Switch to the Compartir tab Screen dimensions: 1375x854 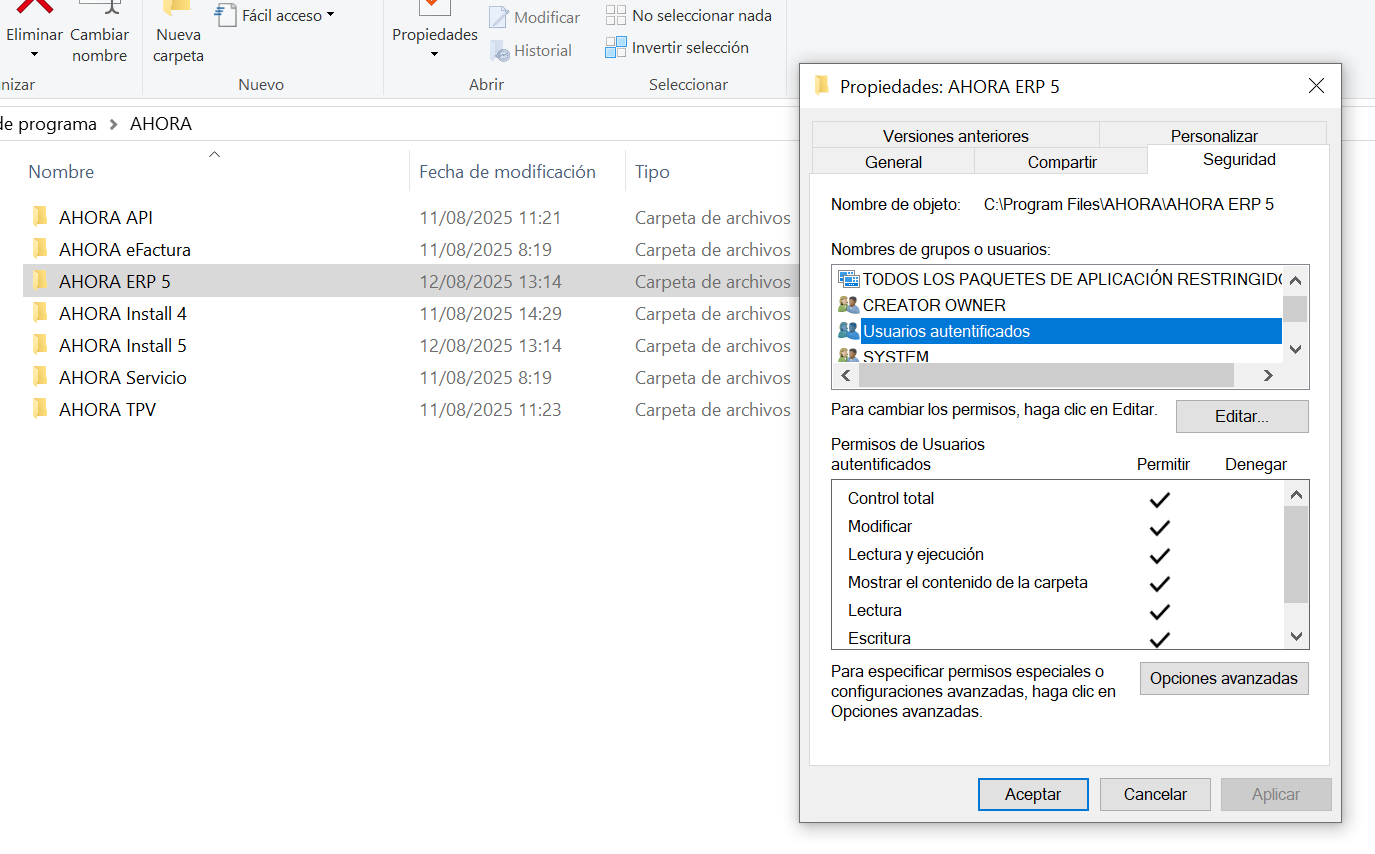pyautogui.click(x=1062, y=161)
